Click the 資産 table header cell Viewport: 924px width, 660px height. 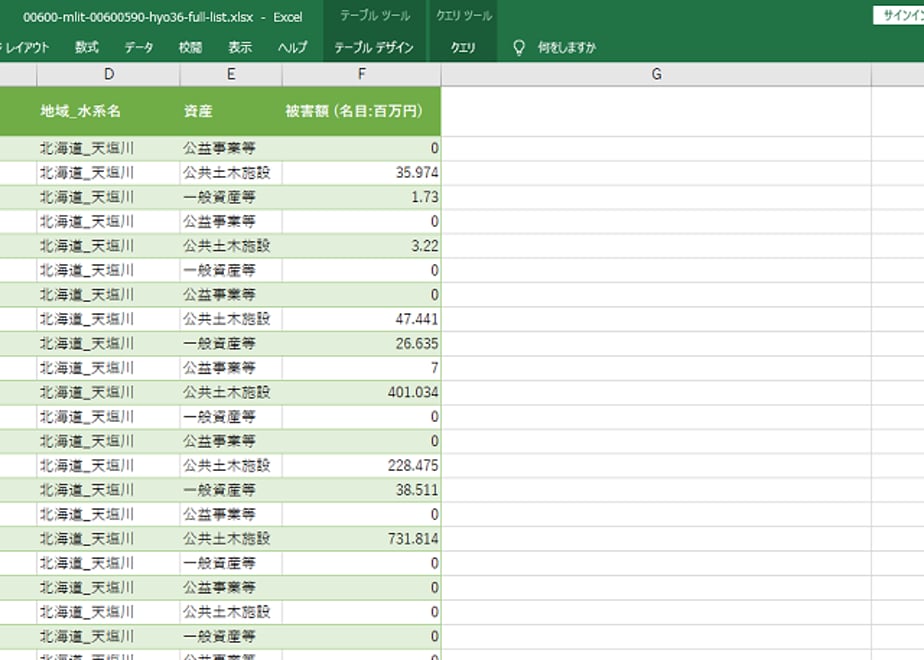231,111
